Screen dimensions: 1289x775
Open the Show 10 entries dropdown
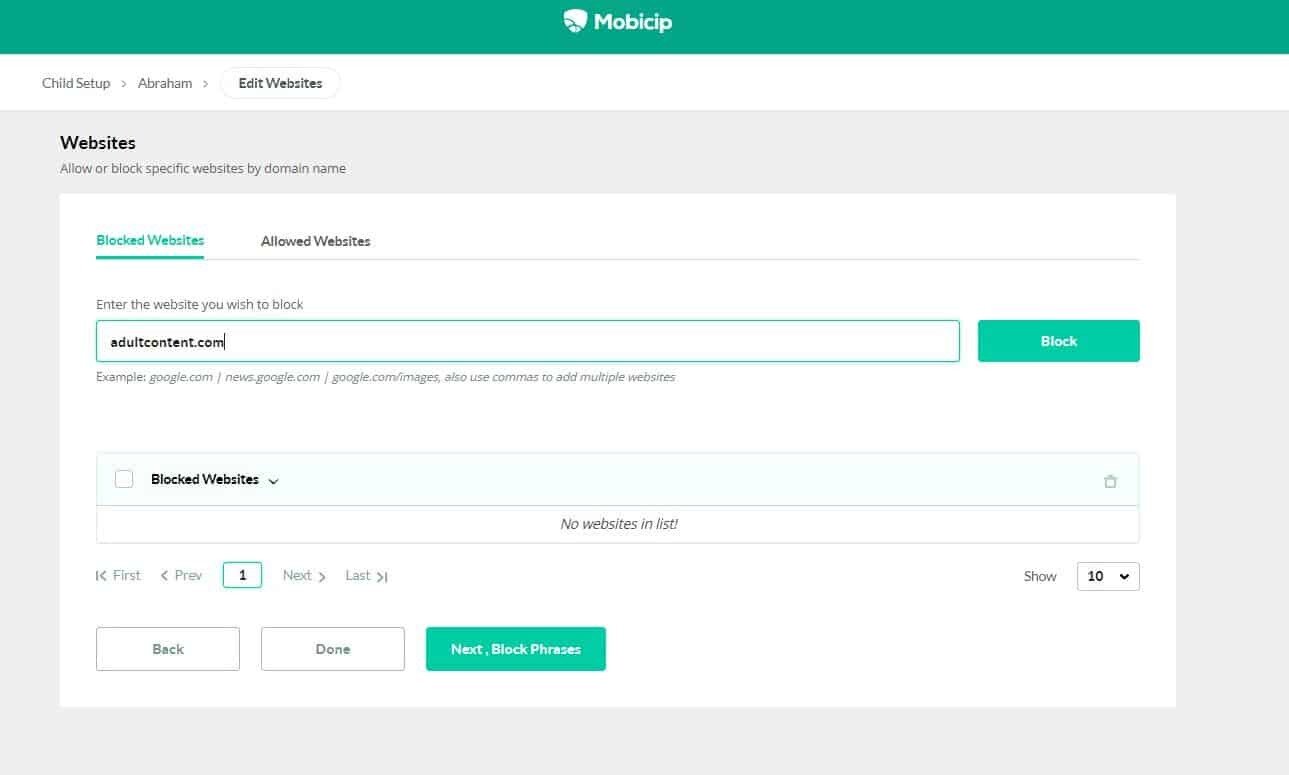point(1107,576)
